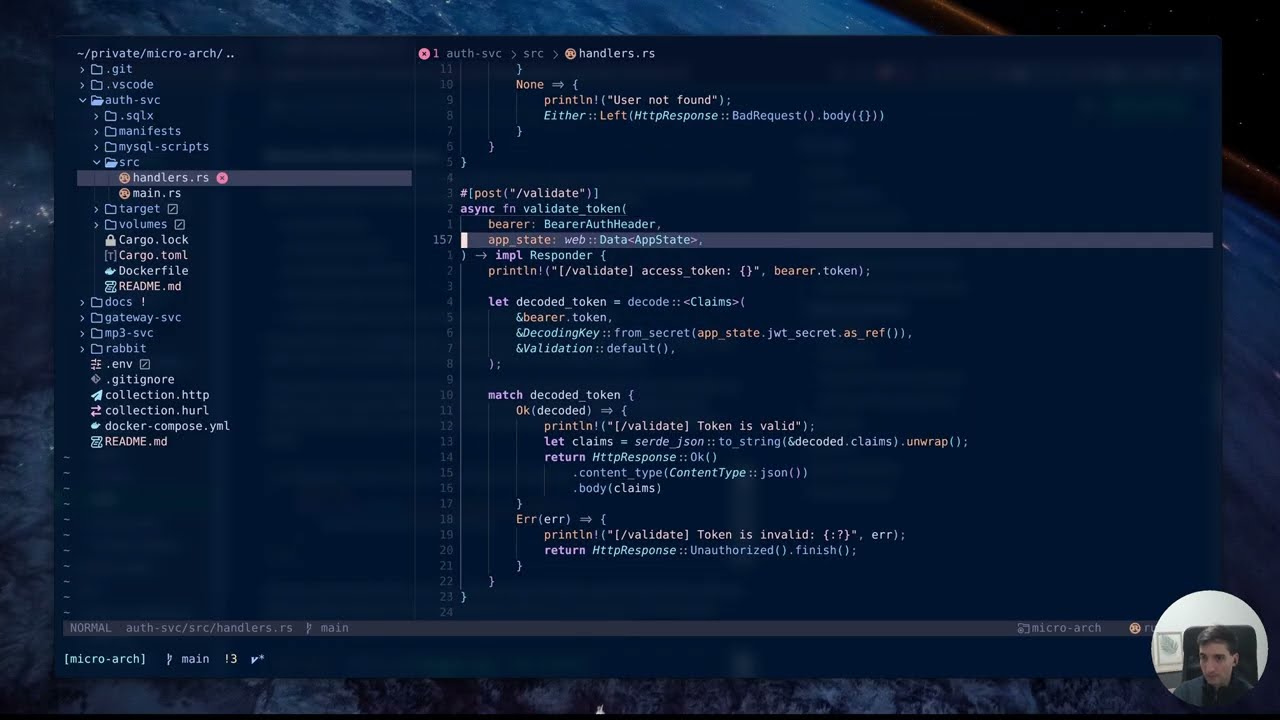Viewport: 1280px width, 720px height.
Task: Click the "target" folder name
Action: coord(139,209)
